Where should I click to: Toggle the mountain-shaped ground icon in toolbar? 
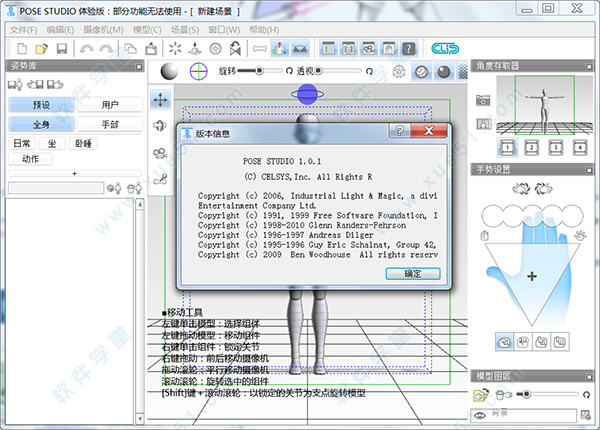(x=300, y=49)
